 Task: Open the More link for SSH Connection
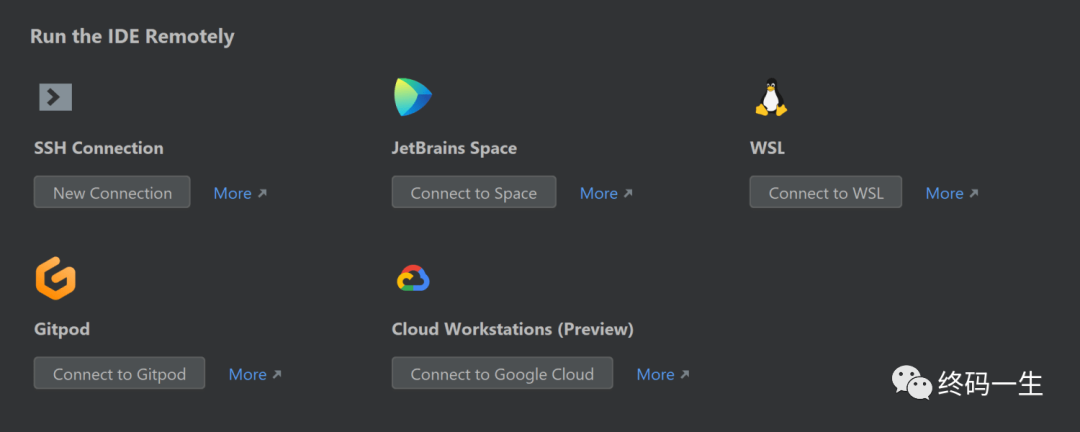click(x=240, y=193)
